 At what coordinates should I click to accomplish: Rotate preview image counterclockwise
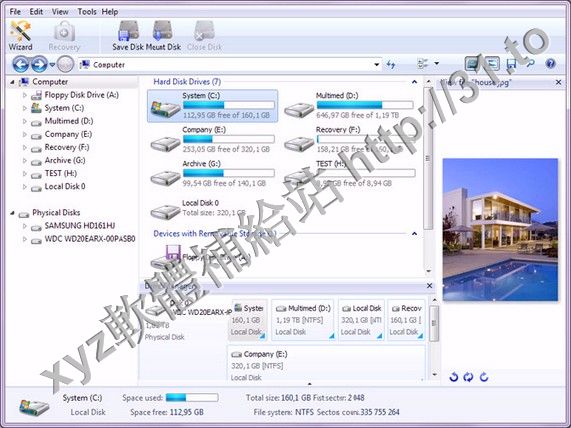pos(453,377)
